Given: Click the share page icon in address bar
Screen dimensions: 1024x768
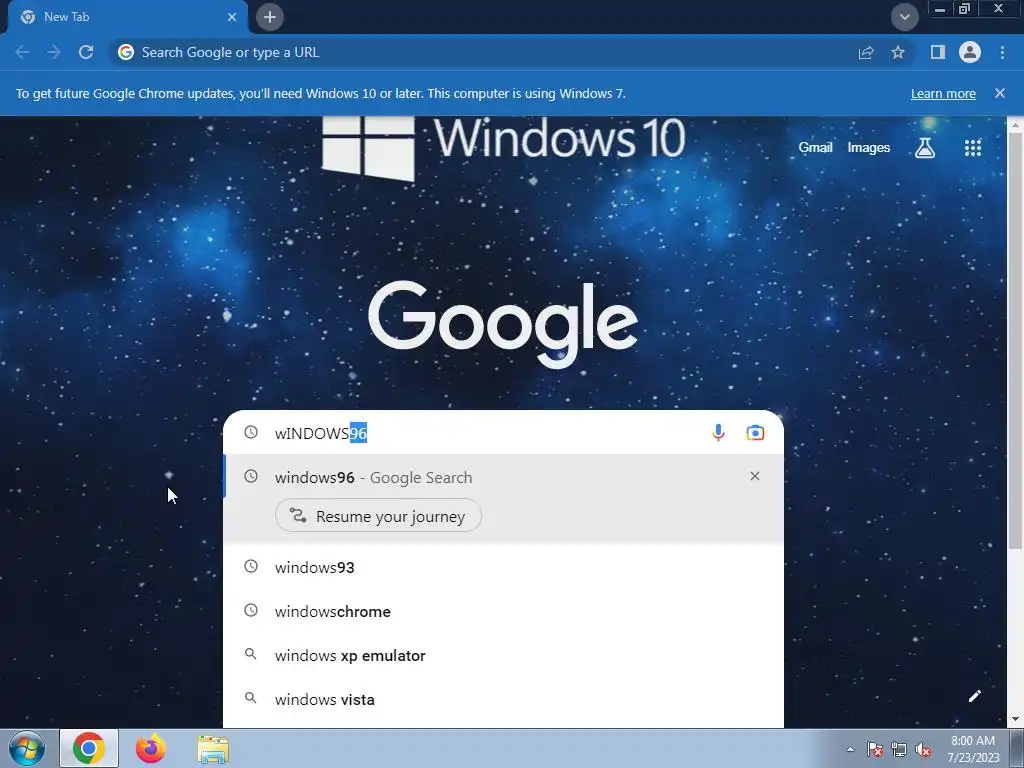Looking at the screenshot, I should click(866, 52).
